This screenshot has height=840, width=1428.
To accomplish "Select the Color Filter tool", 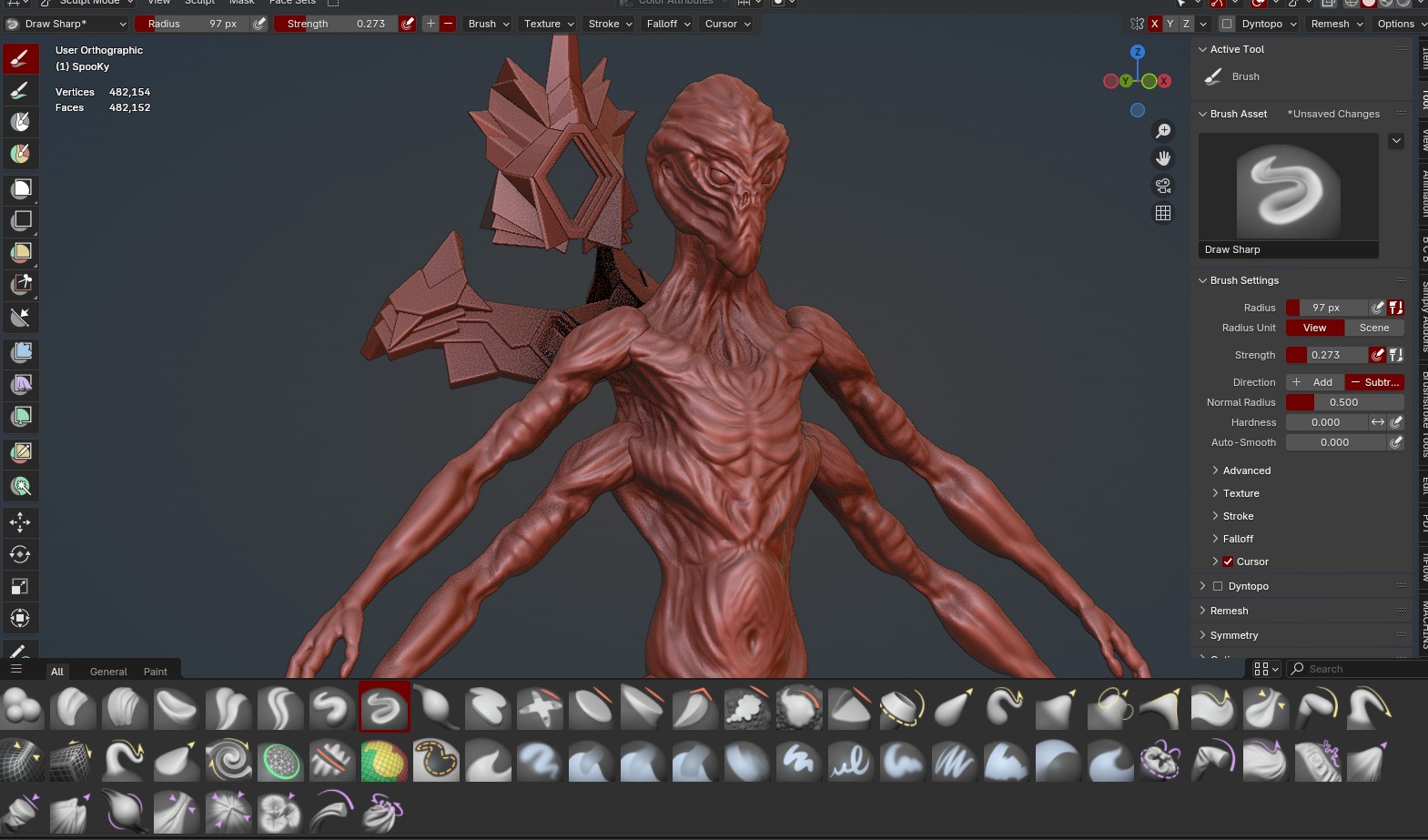I will coord(20,416).
